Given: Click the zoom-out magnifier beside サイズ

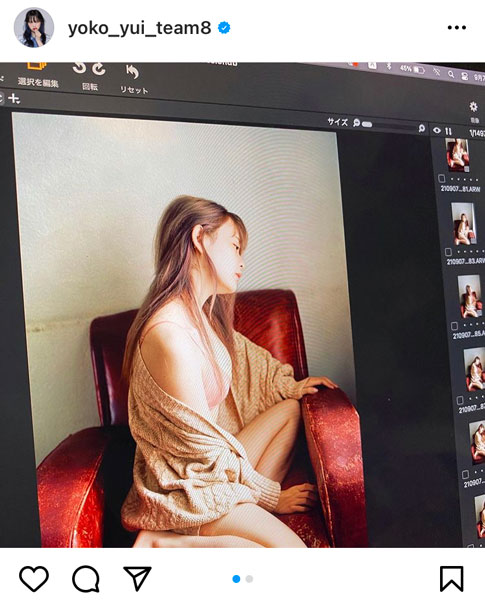Looking at the screenshot, I should tap(356, 123).
